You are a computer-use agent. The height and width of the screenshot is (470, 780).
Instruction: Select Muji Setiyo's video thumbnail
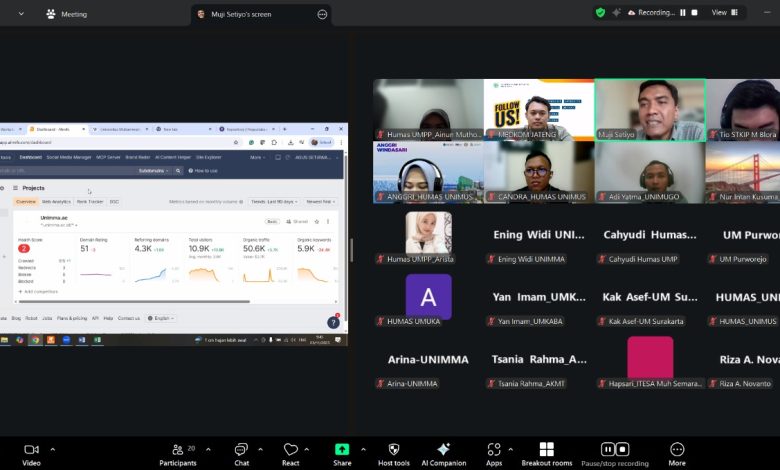(x=650, y=110)
